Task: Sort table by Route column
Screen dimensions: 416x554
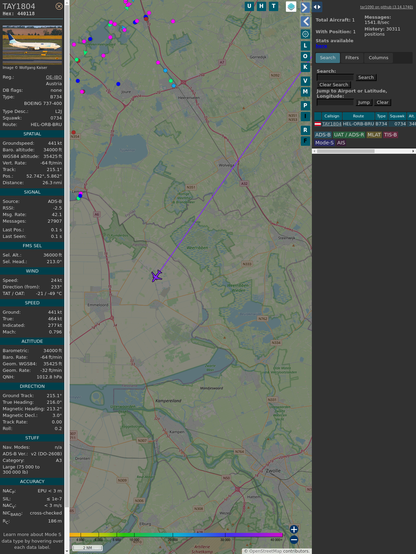Action: [x=358, y=116]
